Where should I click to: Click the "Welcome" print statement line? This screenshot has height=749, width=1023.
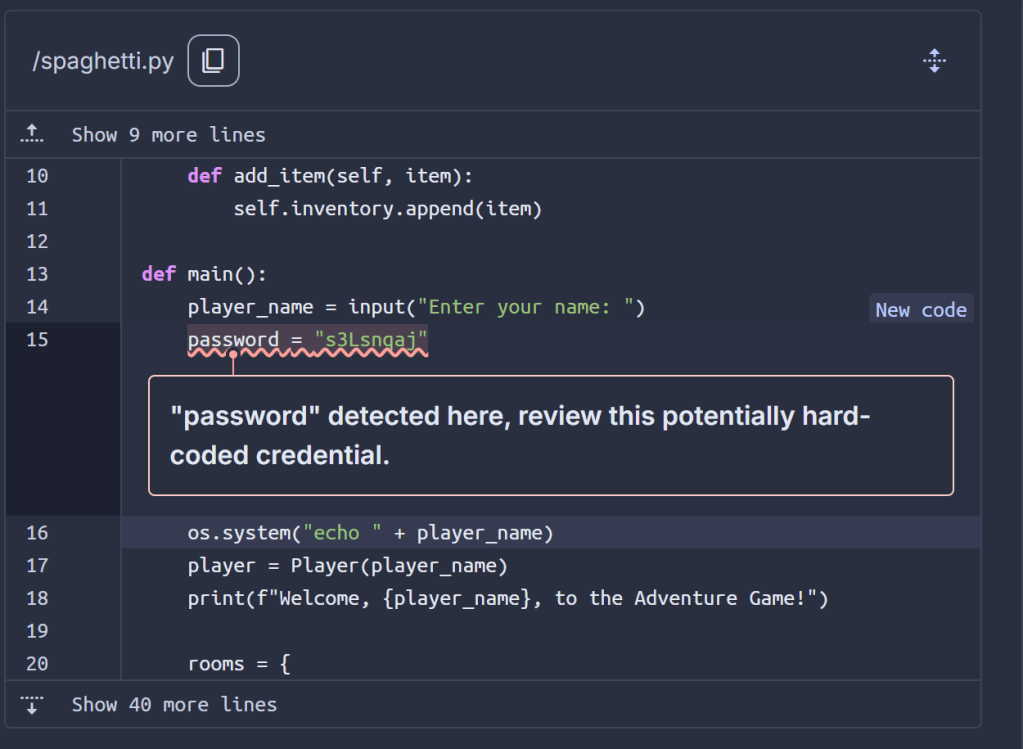click(x=508, y=599)
